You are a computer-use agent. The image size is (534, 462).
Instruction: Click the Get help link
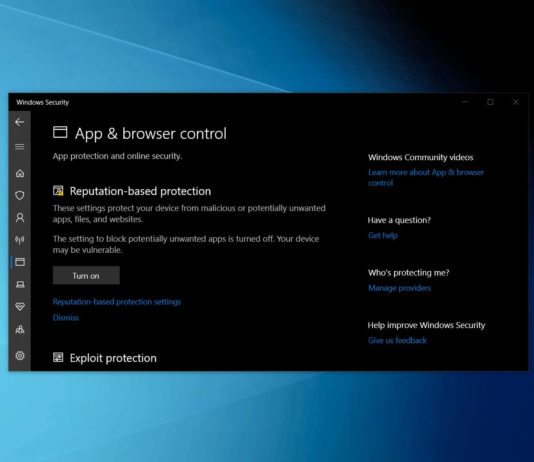coord(383,235)
